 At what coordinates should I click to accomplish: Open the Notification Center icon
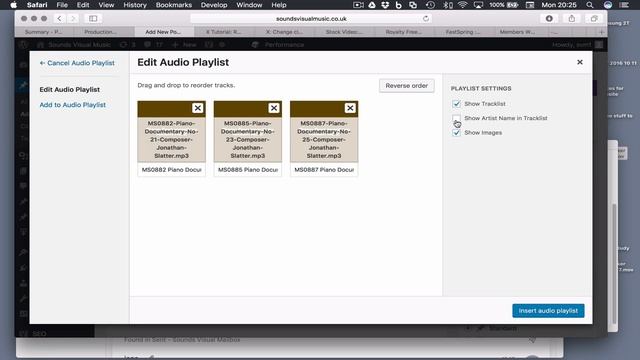(x=624, y=5)
